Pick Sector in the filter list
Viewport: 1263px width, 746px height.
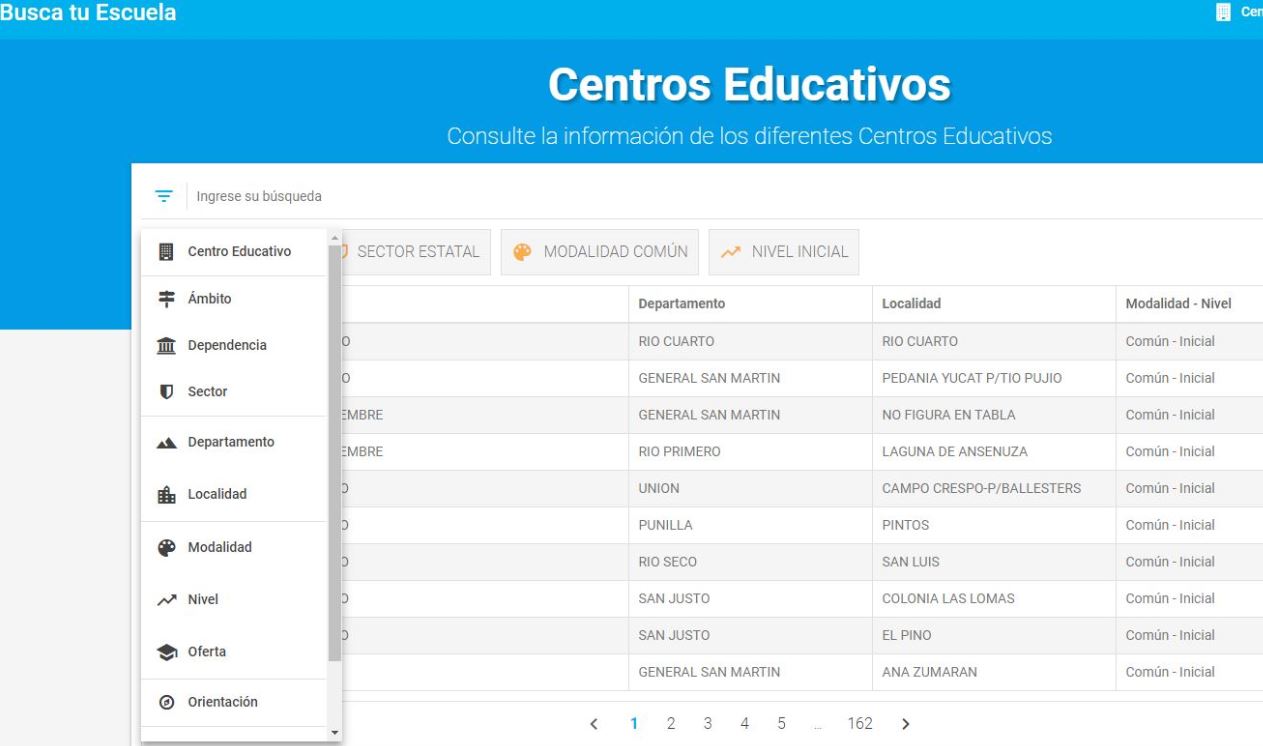pos(234,392)
